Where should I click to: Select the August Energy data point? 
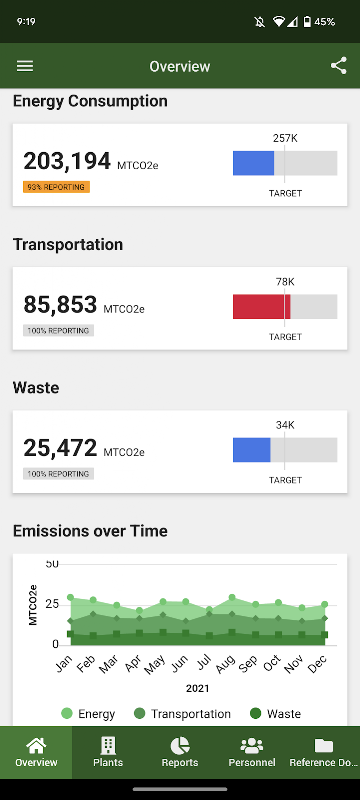(x=232, y=597)
